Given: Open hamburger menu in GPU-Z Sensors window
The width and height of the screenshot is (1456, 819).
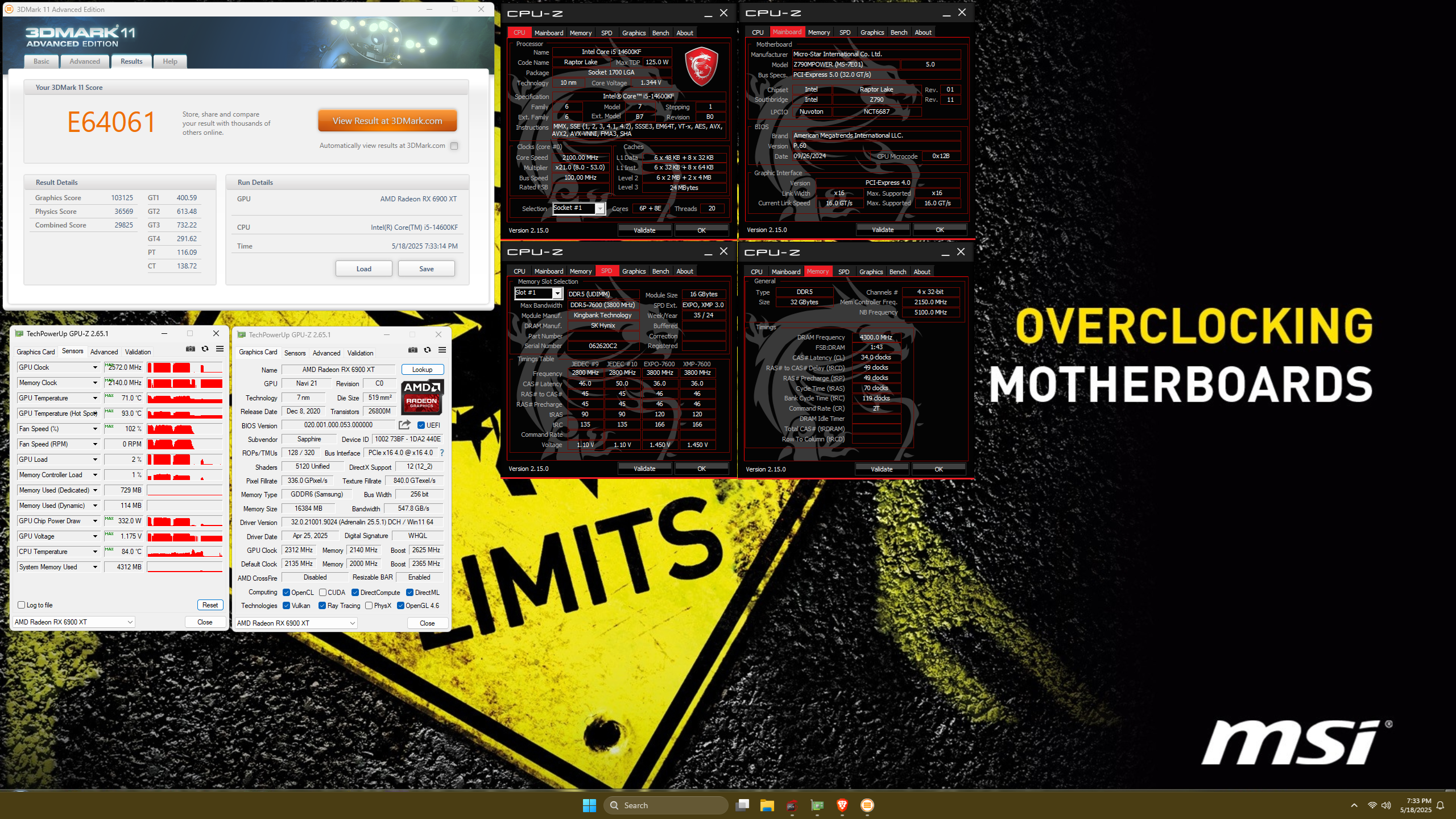Looking at the screenshot, I should 220,349.
